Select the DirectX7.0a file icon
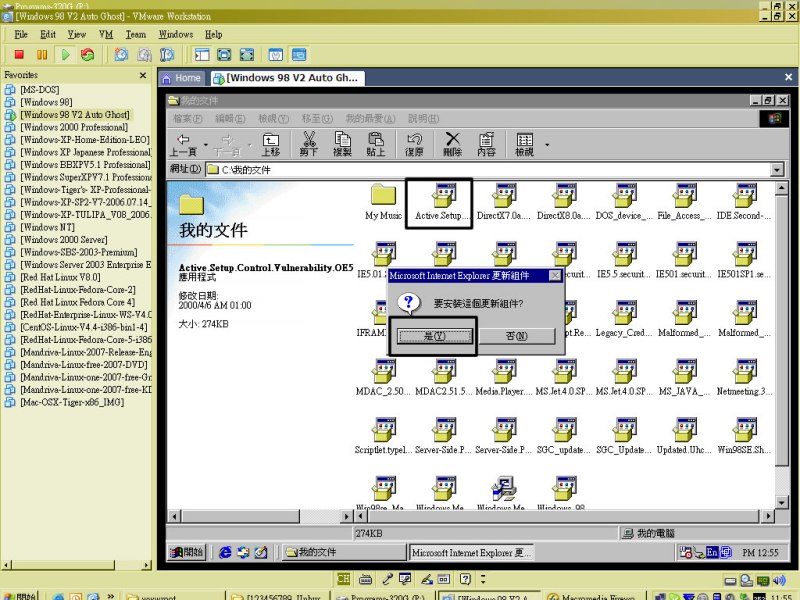This screenshot has height=600, width=800. pyautogui.click(x=504, y=202)
